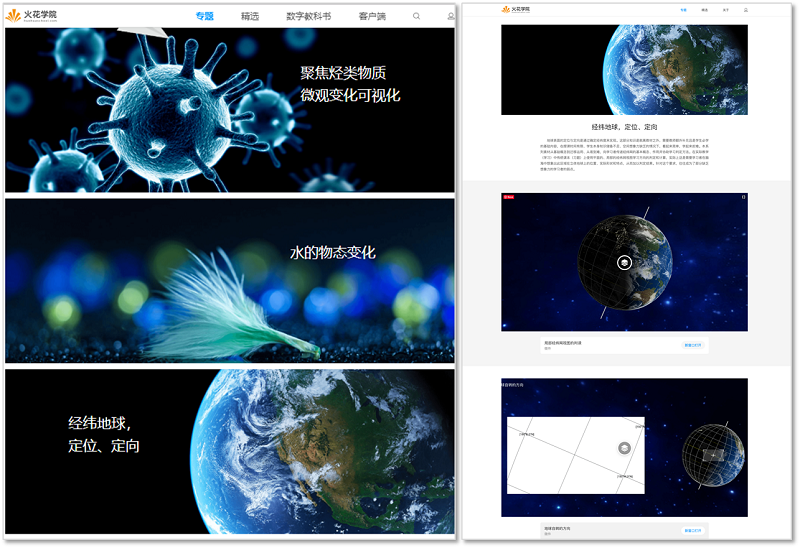Click the 火花学院 logo in left page
The image size is (800, 548).
[x=31, y=15]
